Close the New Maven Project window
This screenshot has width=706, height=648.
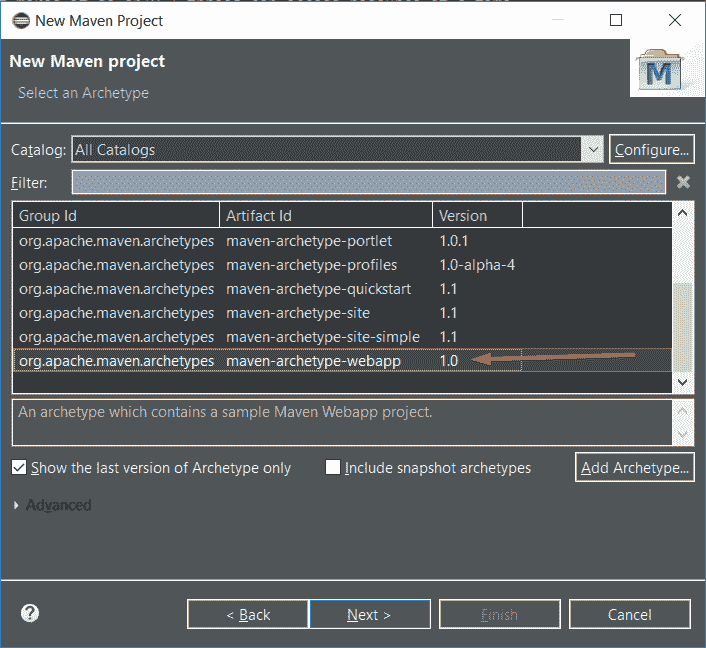click(674, 20)
